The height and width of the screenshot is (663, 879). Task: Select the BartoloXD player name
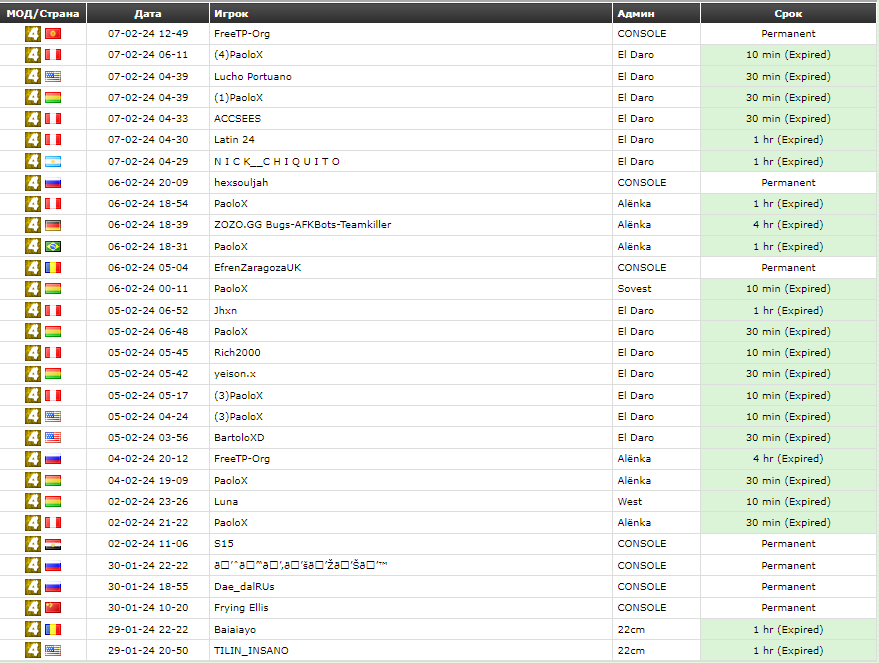[239, 438]
